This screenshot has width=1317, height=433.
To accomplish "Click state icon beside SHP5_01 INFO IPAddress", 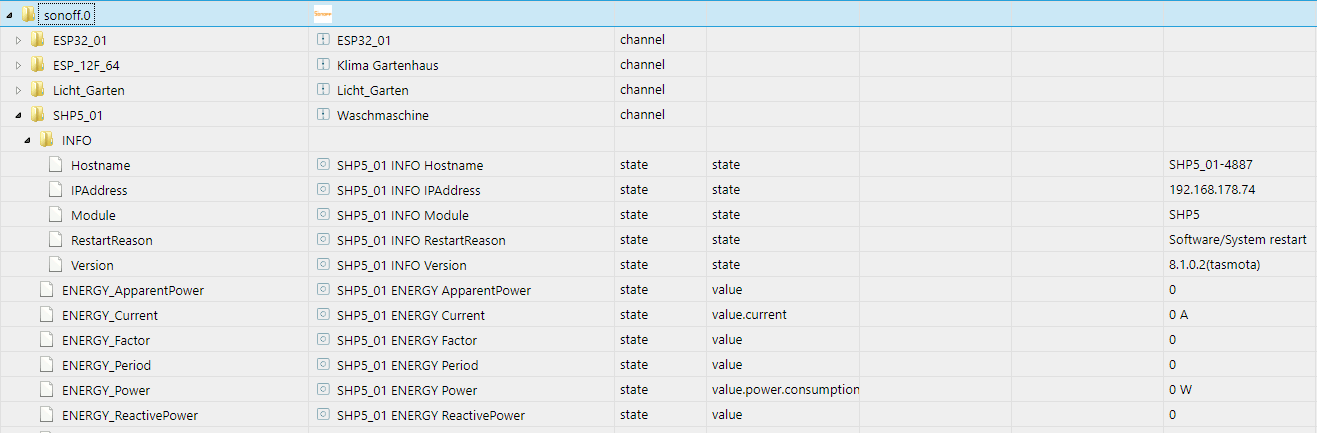I will (323, 190).
